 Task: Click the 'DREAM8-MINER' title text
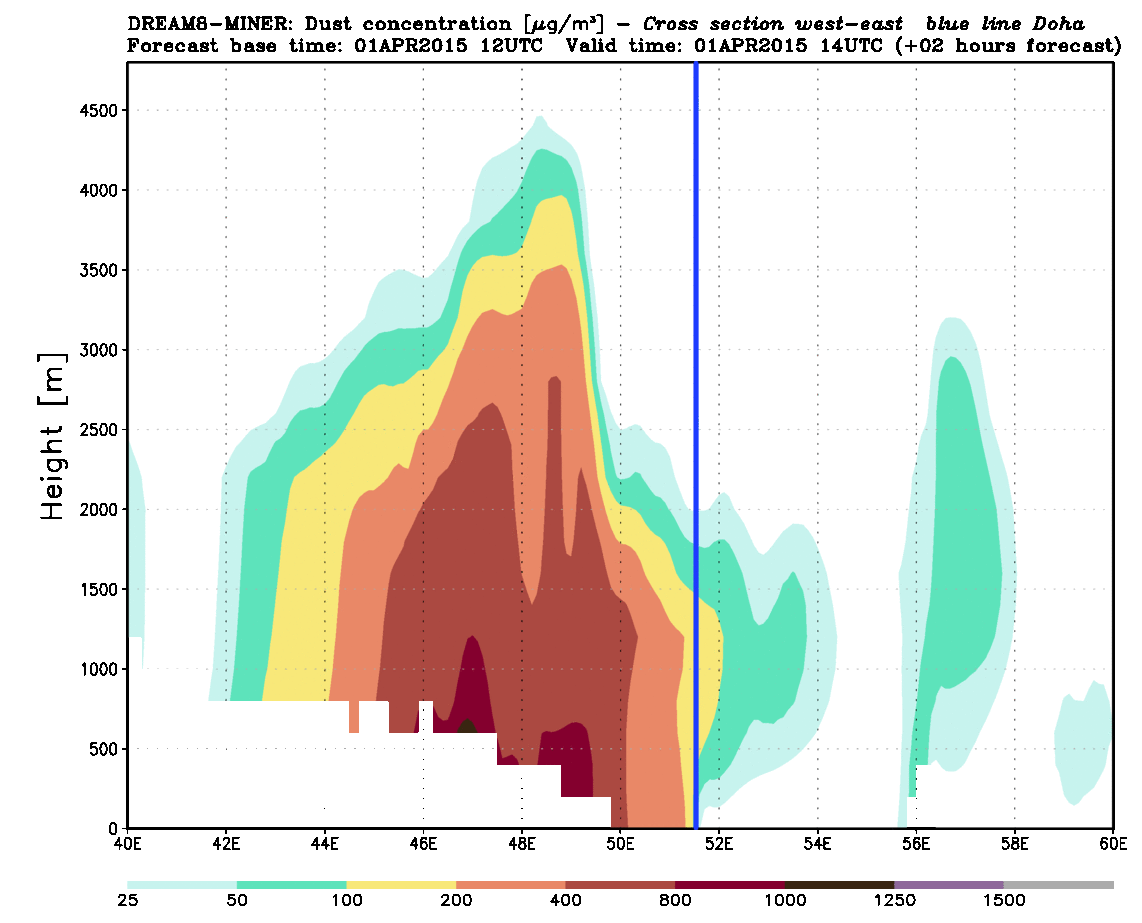(210, 24)
